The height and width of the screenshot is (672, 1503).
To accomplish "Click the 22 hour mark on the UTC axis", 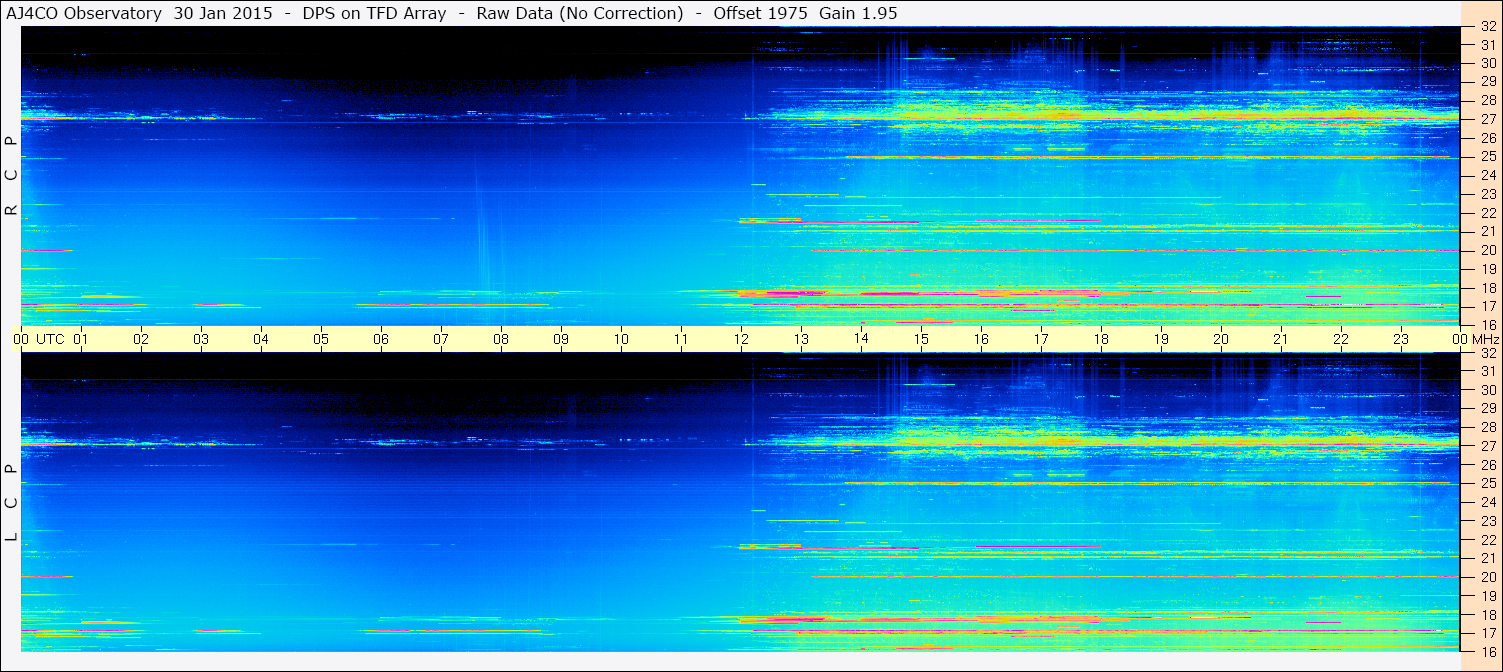I will (1341, 339).
